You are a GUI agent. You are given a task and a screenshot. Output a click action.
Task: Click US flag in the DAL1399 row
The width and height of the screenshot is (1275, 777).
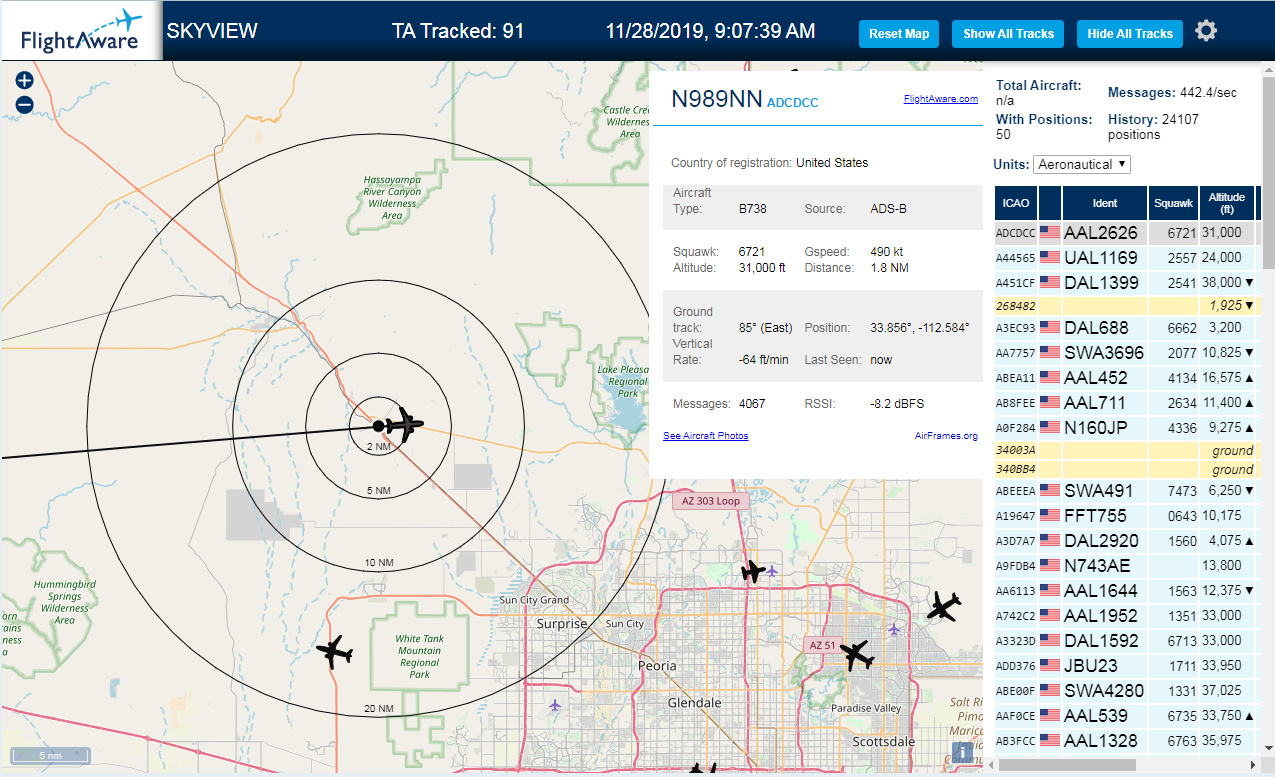1050,283
